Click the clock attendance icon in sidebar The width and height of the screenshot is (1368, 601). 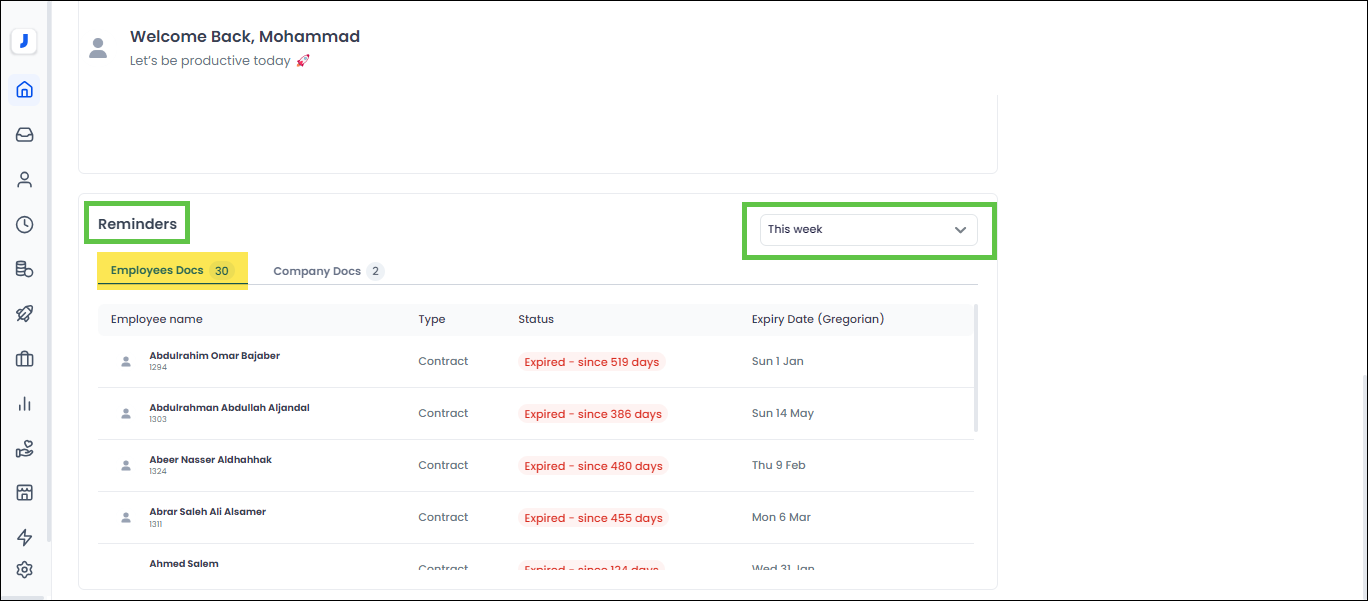25,225
